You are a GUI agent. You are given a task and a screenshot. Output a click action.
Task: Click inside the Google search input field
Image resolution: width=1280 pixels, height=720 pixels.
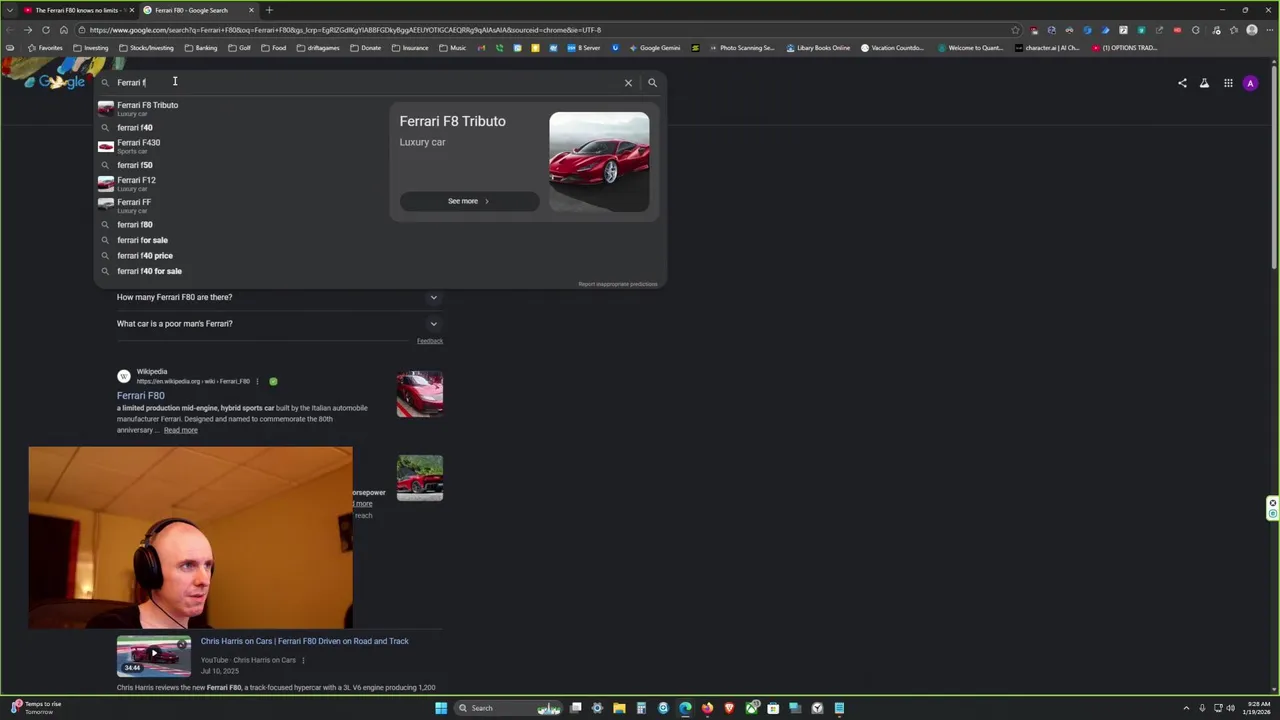click(x=365, y=83)
